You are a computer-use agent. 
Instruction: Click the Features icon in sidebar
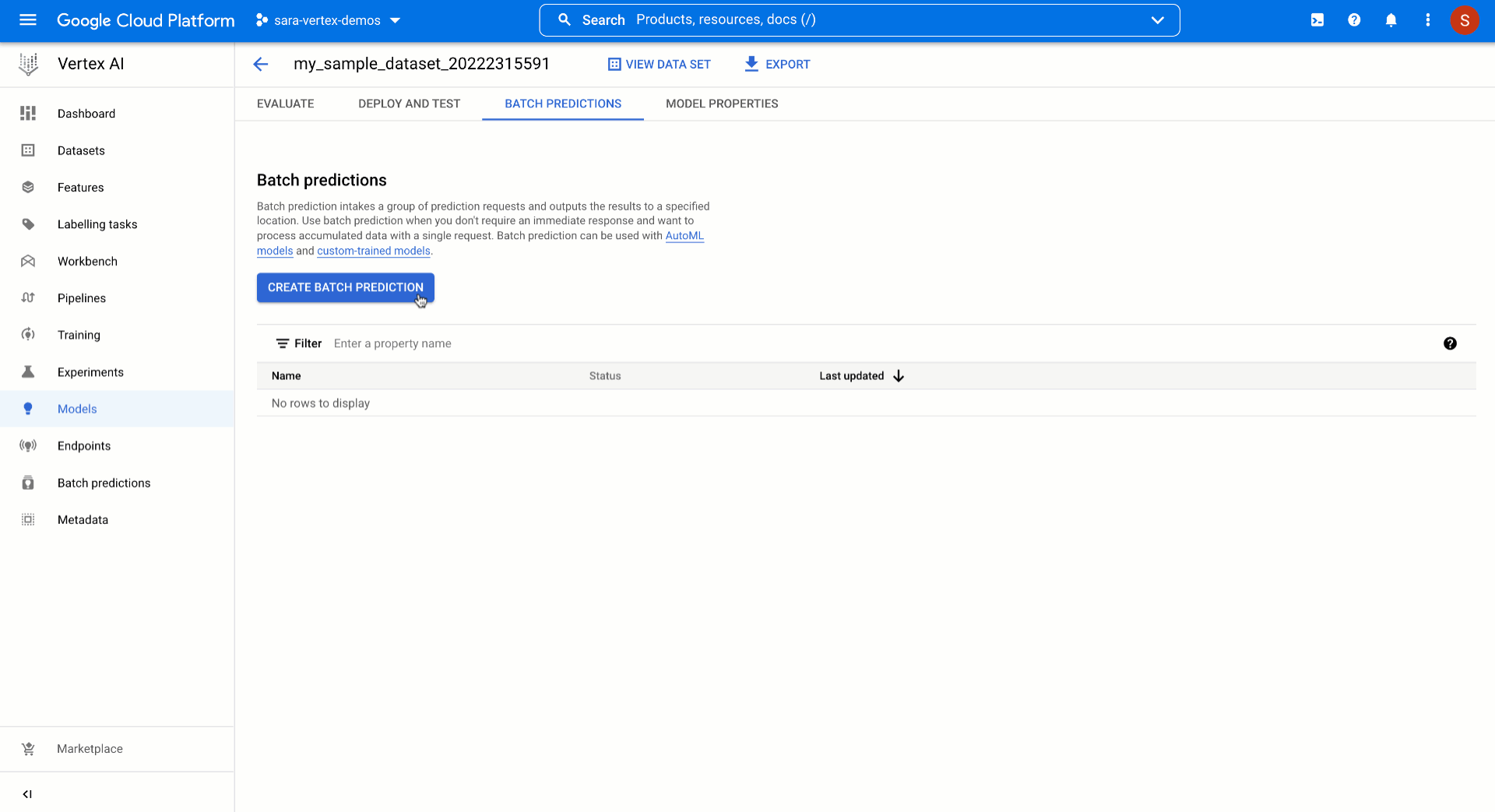(x=28, y=188)
